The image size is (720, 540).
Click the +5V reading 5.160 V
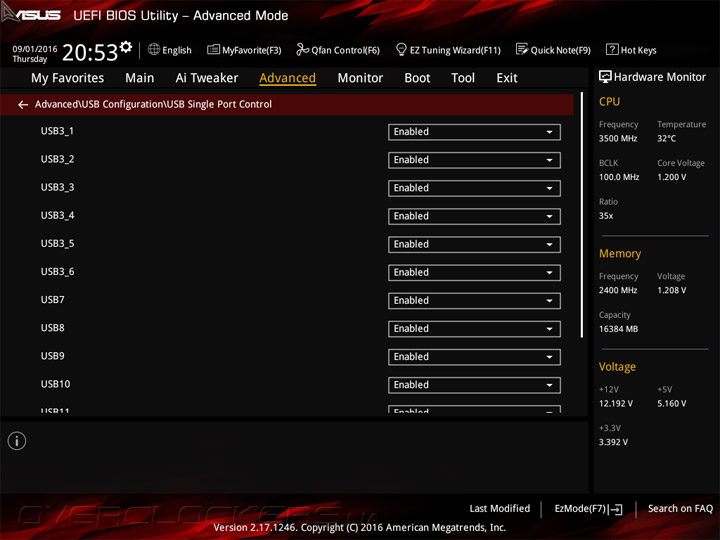671,404
